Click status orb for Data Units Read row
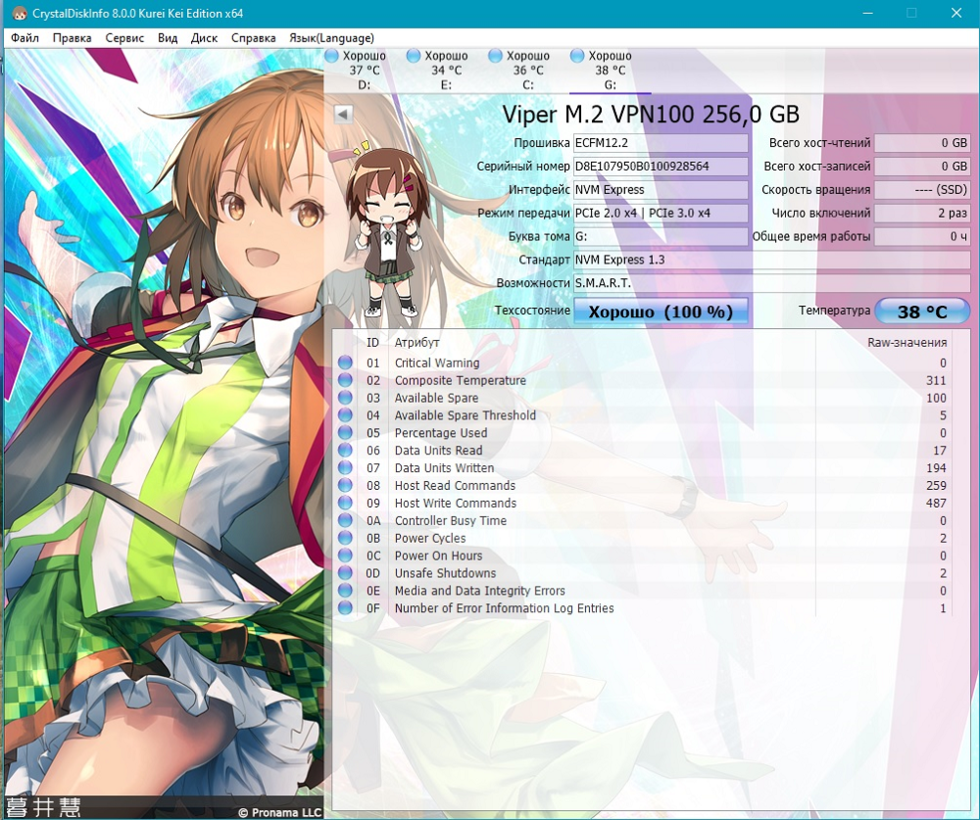The image size is (980, 820). click(345, 450)
